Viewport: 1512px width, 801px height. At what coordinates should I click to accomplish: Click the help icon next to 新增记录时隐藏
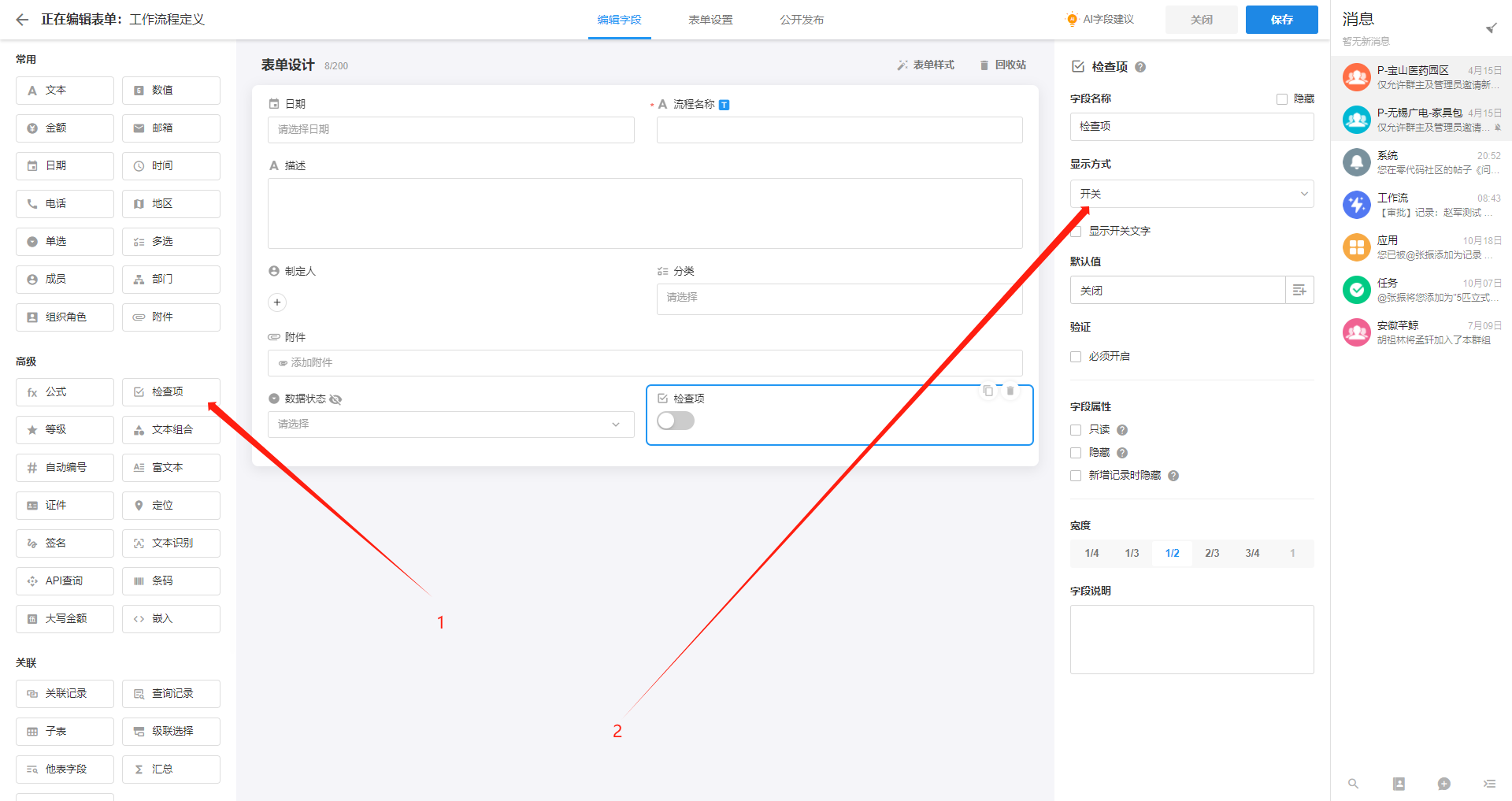(x=1173, y=476)
